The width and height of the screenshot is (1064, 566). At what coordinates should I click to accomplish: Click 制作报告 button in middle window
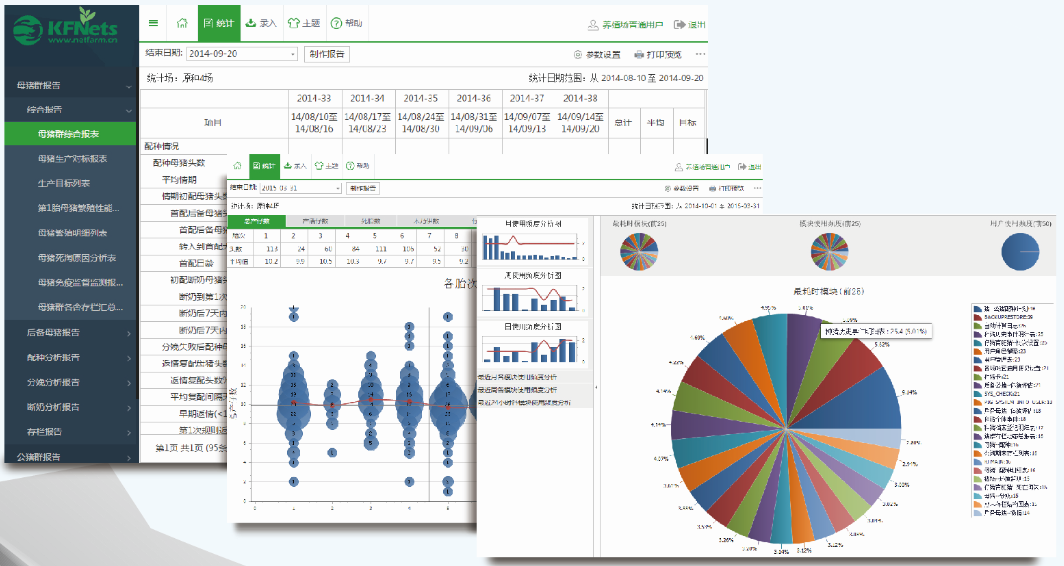362,188
